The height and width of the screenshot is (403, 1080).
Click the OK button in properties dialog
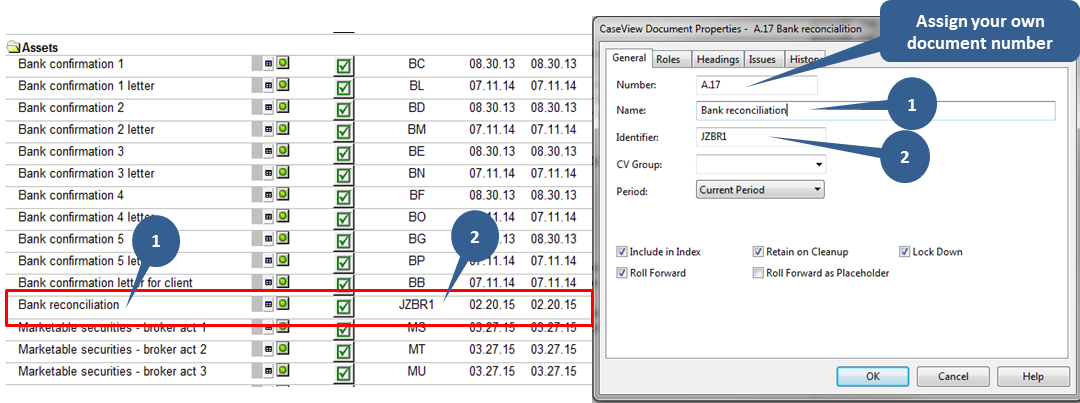(x=873, y=377)
